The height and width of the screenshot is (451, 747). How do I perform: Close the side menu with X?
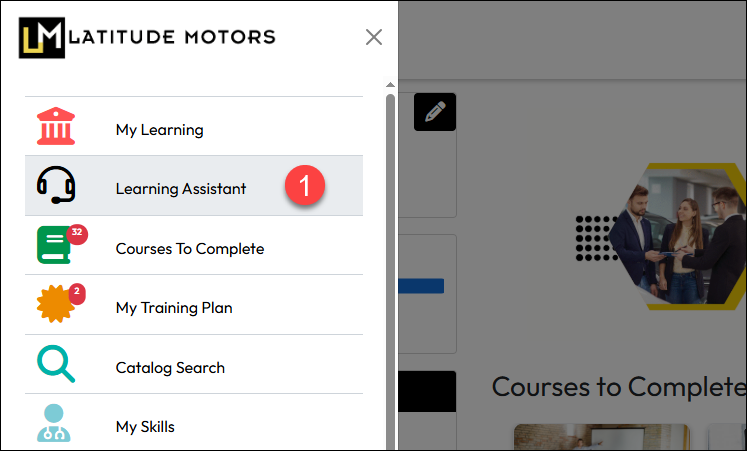click(x=374, y=38)
